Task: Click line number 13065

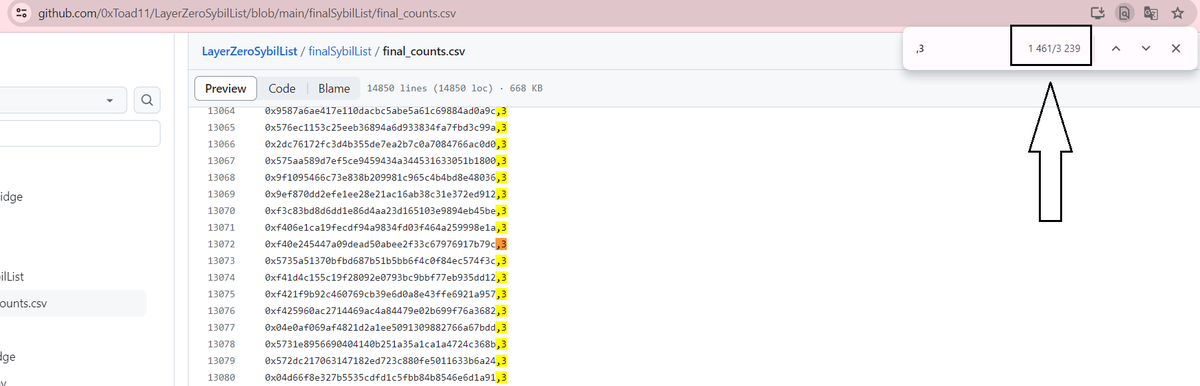Action: click(220, 127)
